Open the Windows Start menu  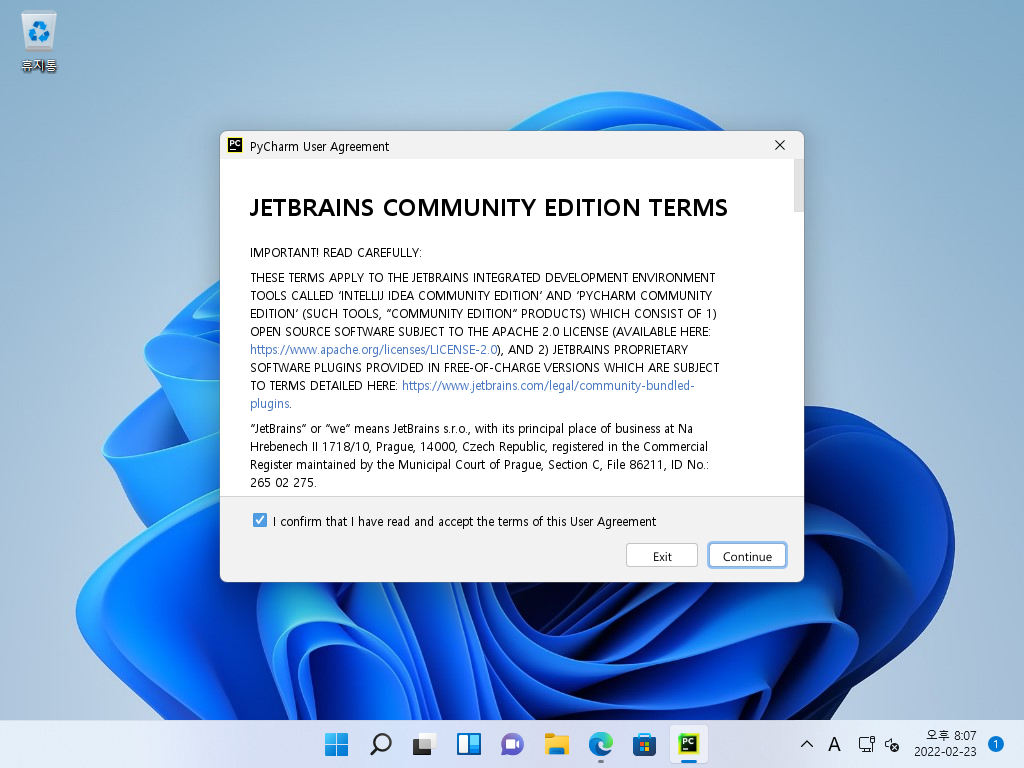tap(336, 744)
